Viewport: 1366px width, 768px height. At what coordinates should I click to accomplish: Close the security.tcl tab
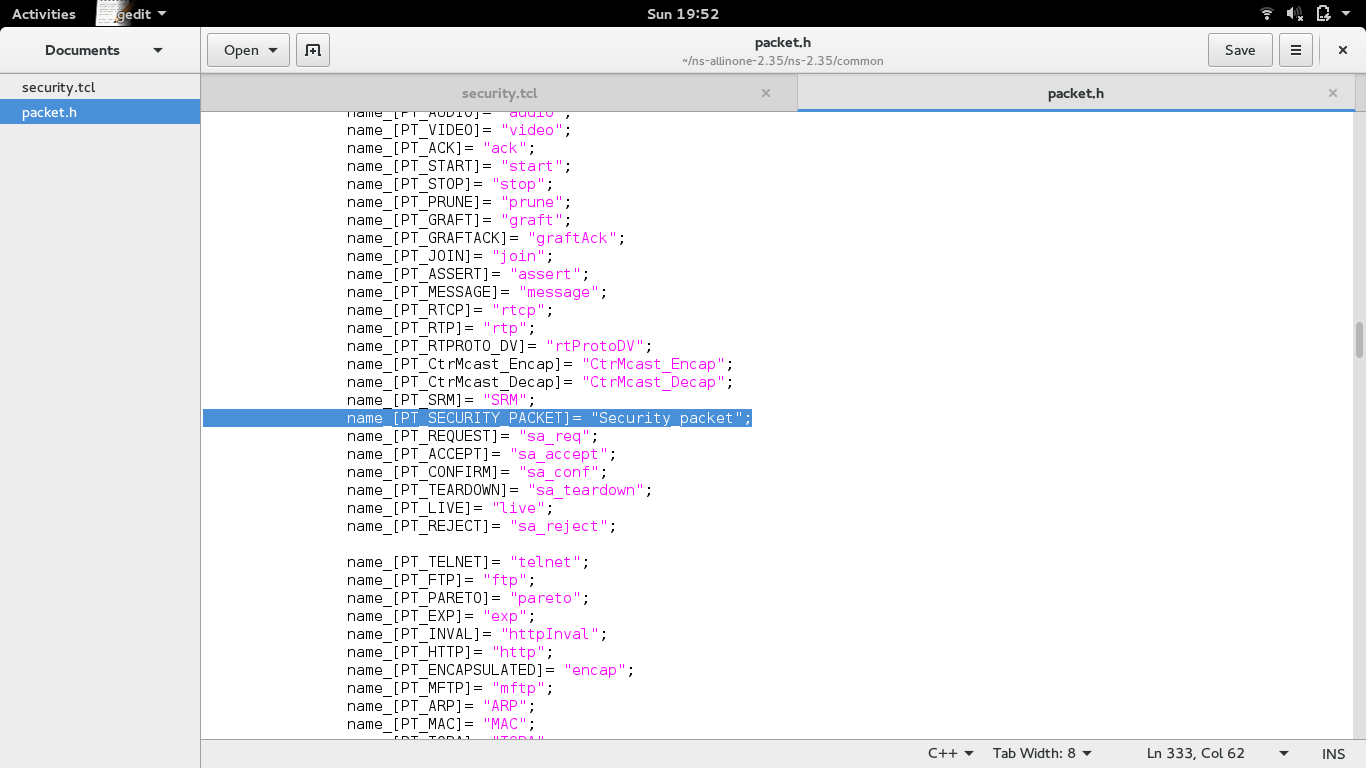coord(766,93)
